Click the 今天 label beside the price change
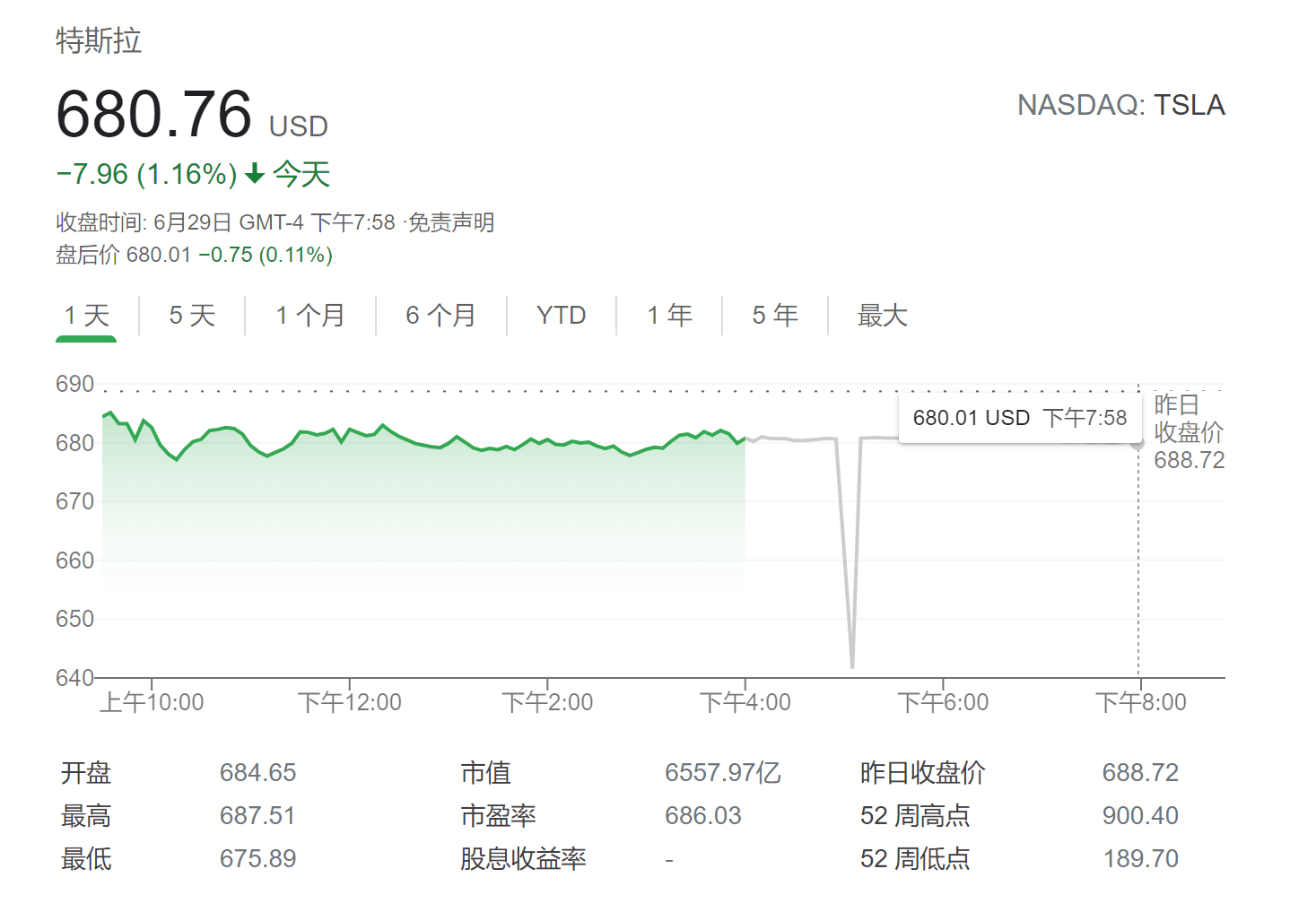This screenshot has height=921, width=1316. point(301,174)
